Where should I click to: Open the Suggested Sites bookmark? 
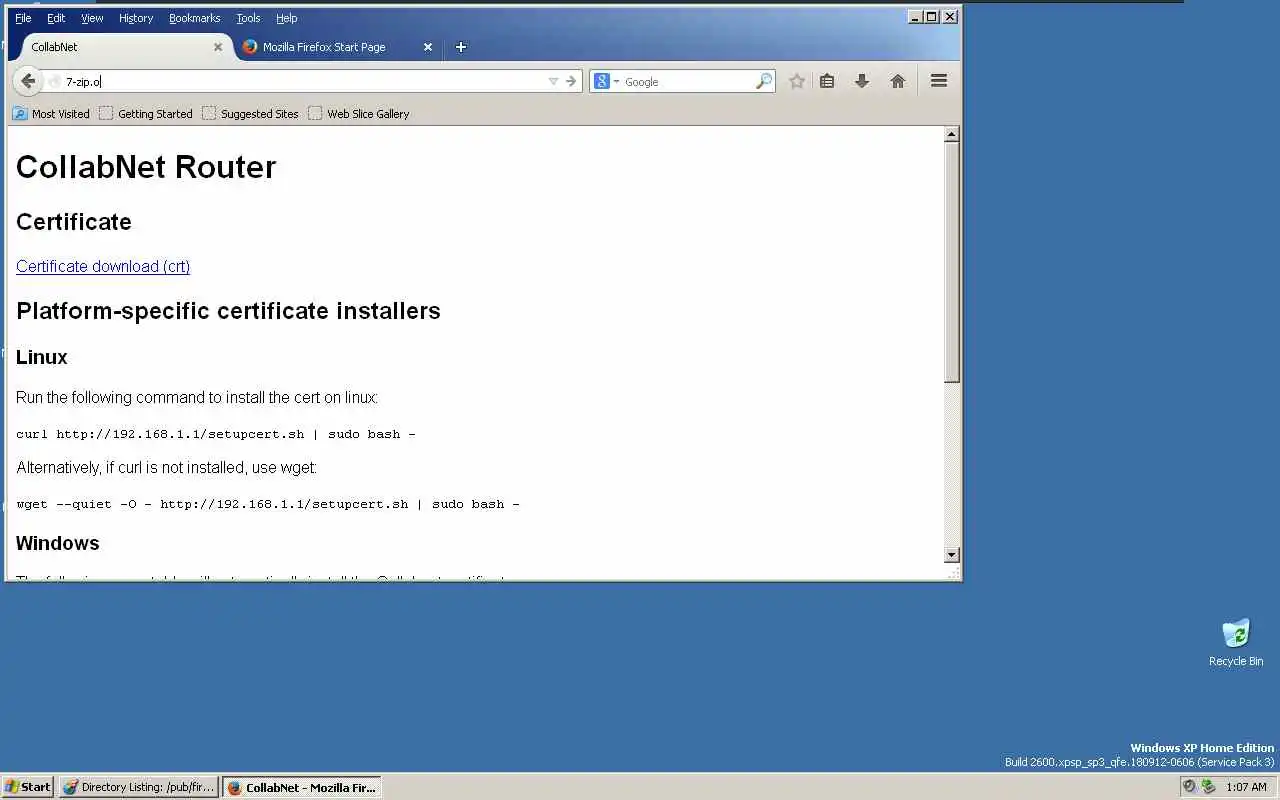250,114
